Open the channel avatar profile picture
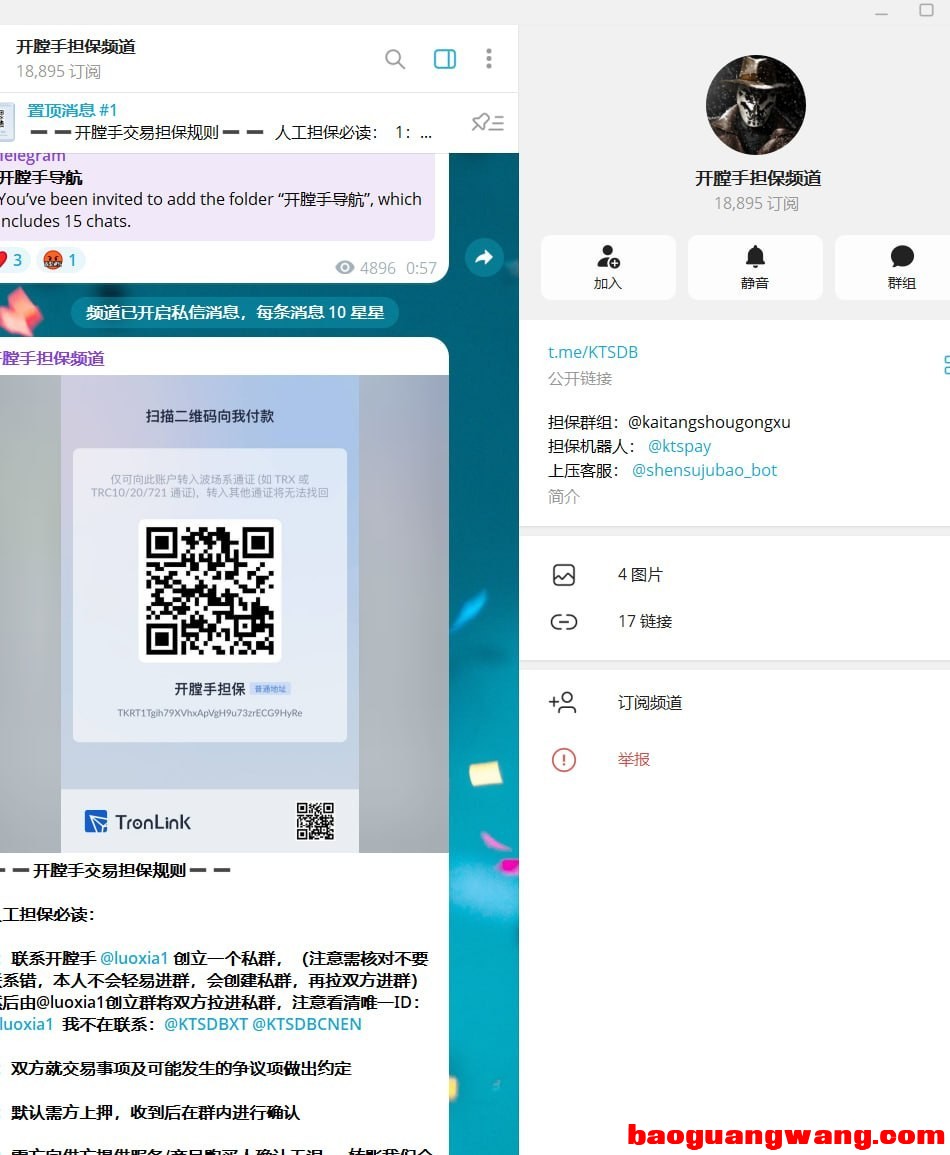950x1155 pixels. tap(755, 105)
